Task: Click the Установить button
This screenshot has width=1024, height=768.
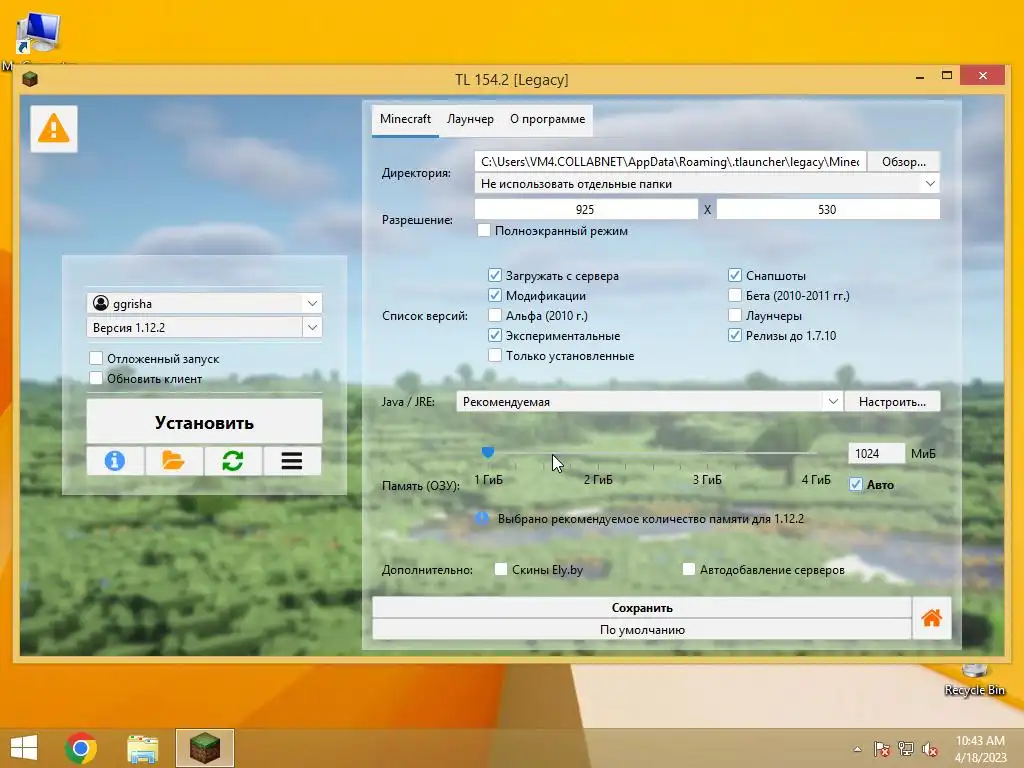Action: coord(204,423)
